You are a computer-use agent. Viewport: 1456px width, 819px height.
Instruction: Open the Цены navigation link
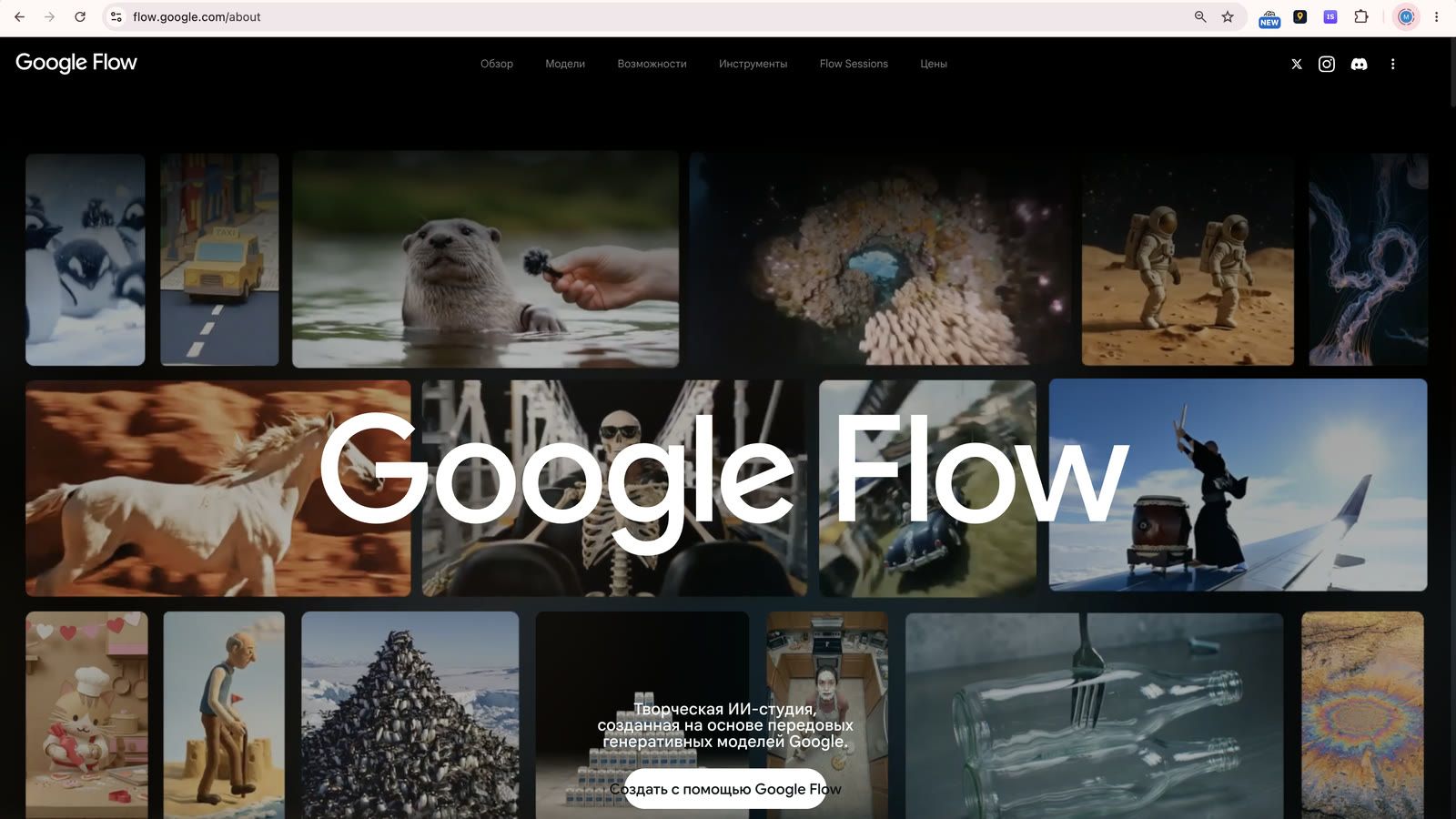(934, 64)
